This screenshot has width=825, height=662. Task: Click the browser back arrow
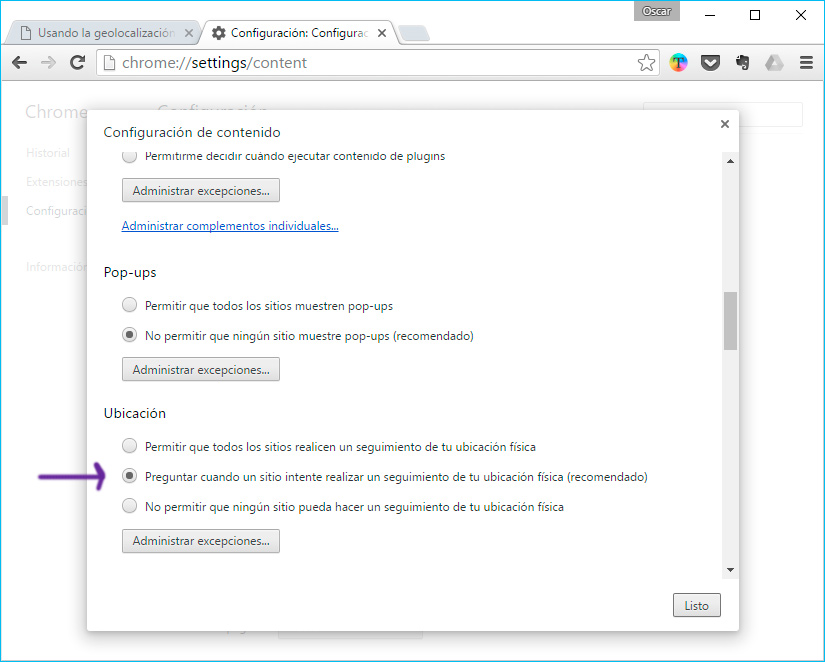(x=19, y=63)
